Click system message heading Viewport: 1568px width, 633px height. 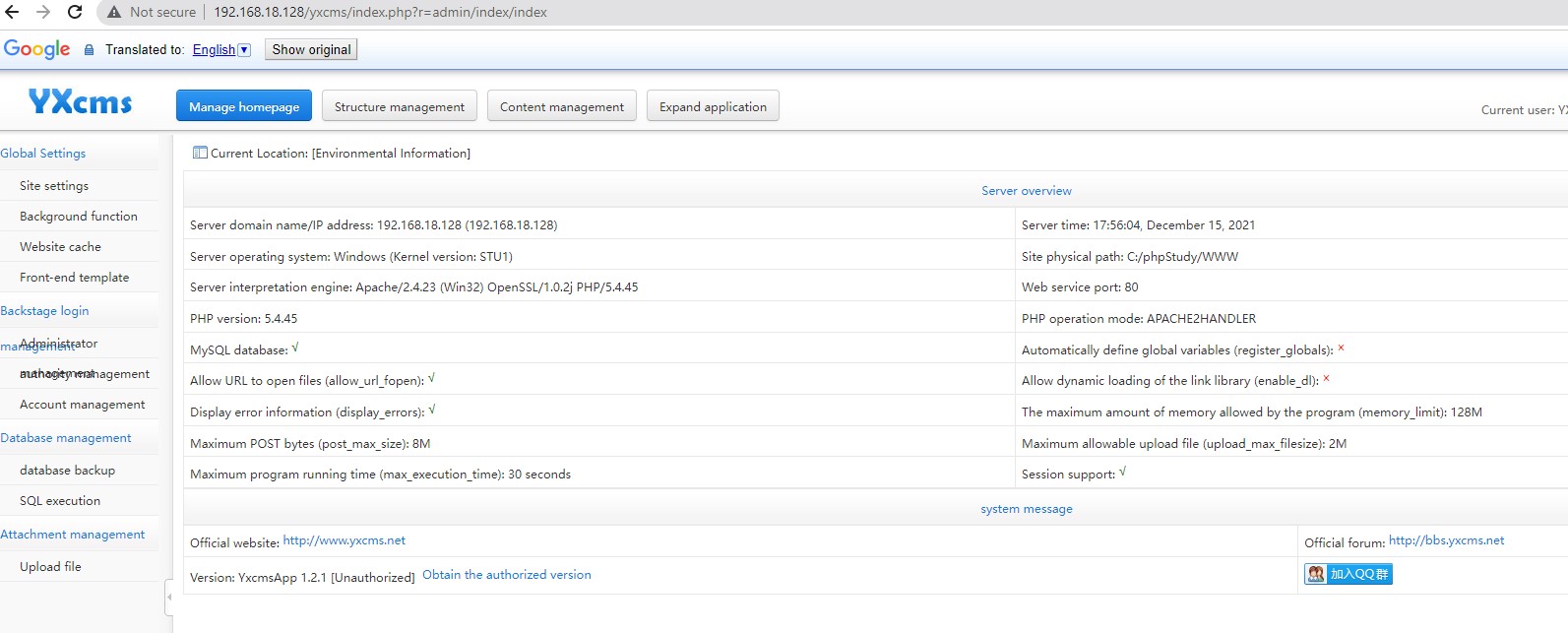(x=1027, y=509)
